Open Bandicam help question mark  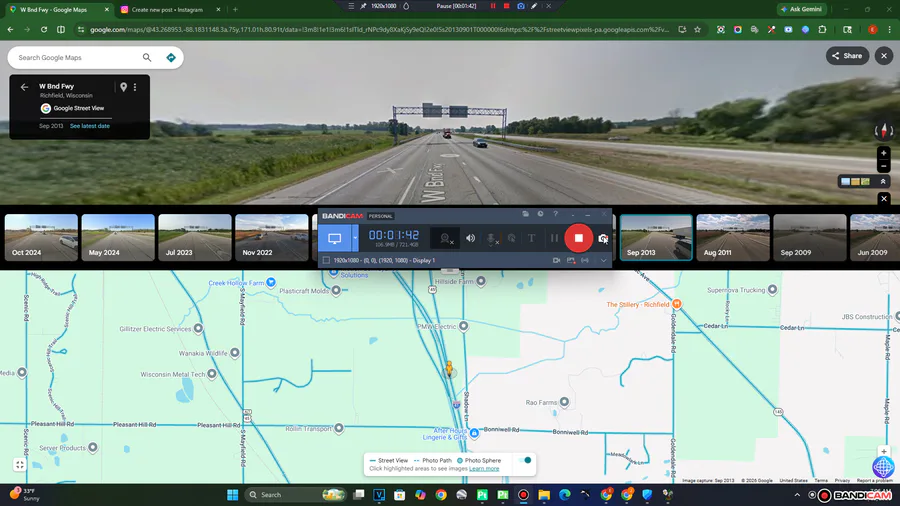555,214
